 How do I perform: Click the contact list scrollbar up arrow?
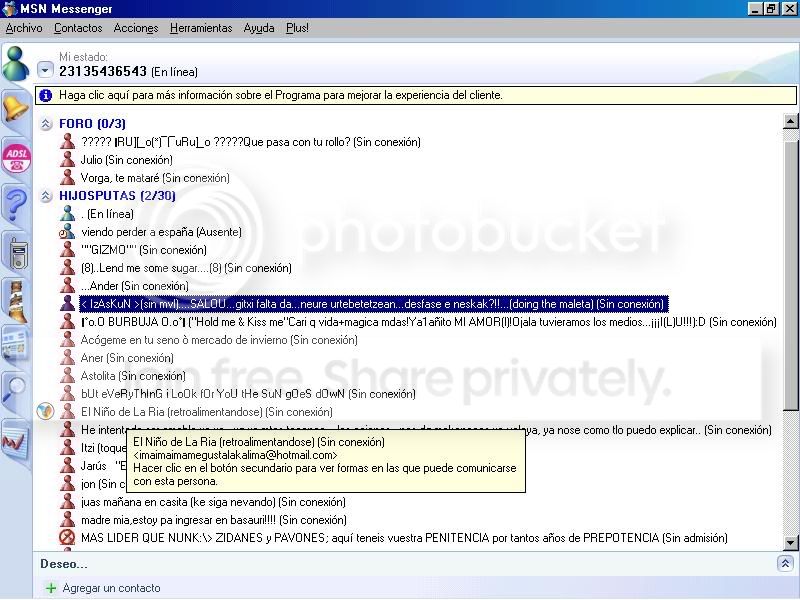point(790,121)
